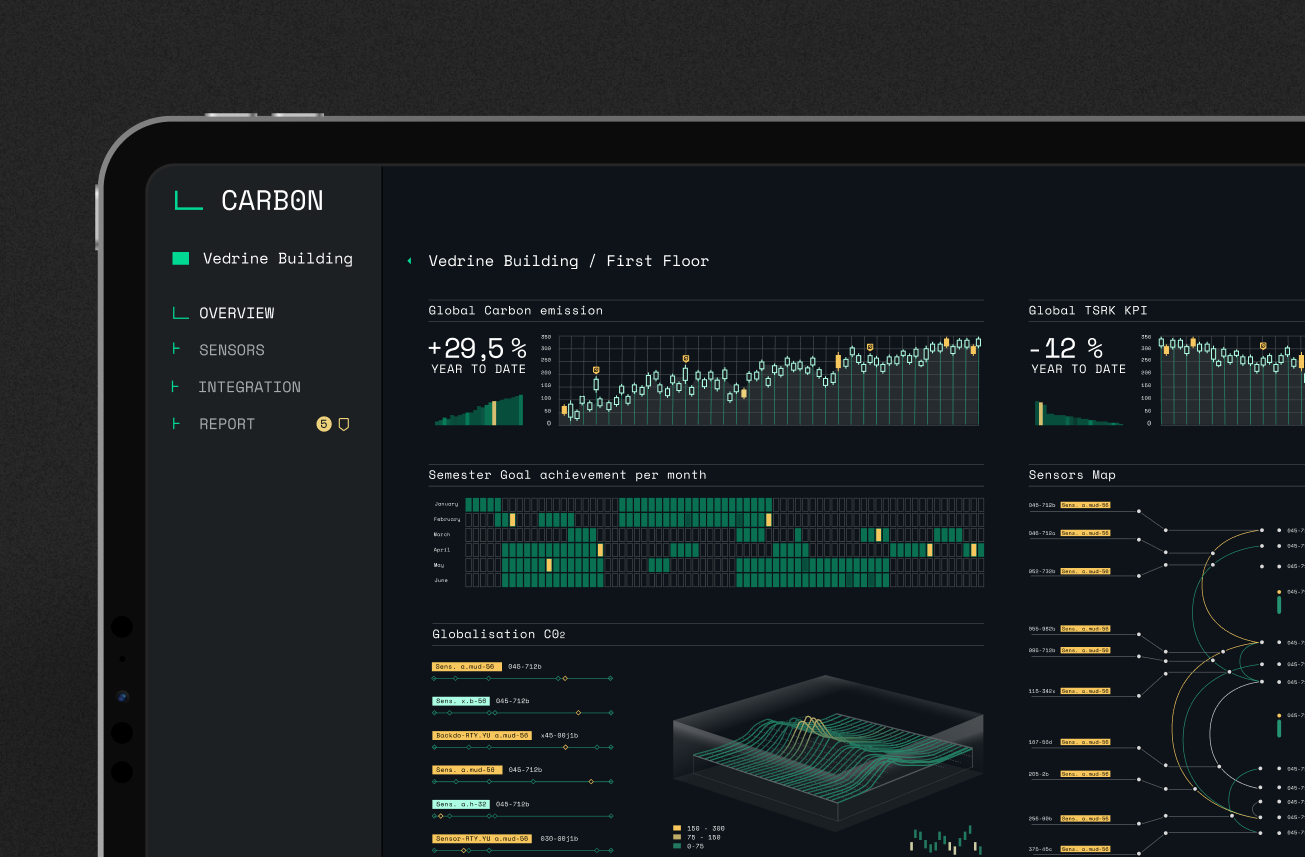The height and width of the screenshot is (857, 1305).
Task: Click the Vedrine Building / First Floor breadcrumb
Action: [569, 261]
